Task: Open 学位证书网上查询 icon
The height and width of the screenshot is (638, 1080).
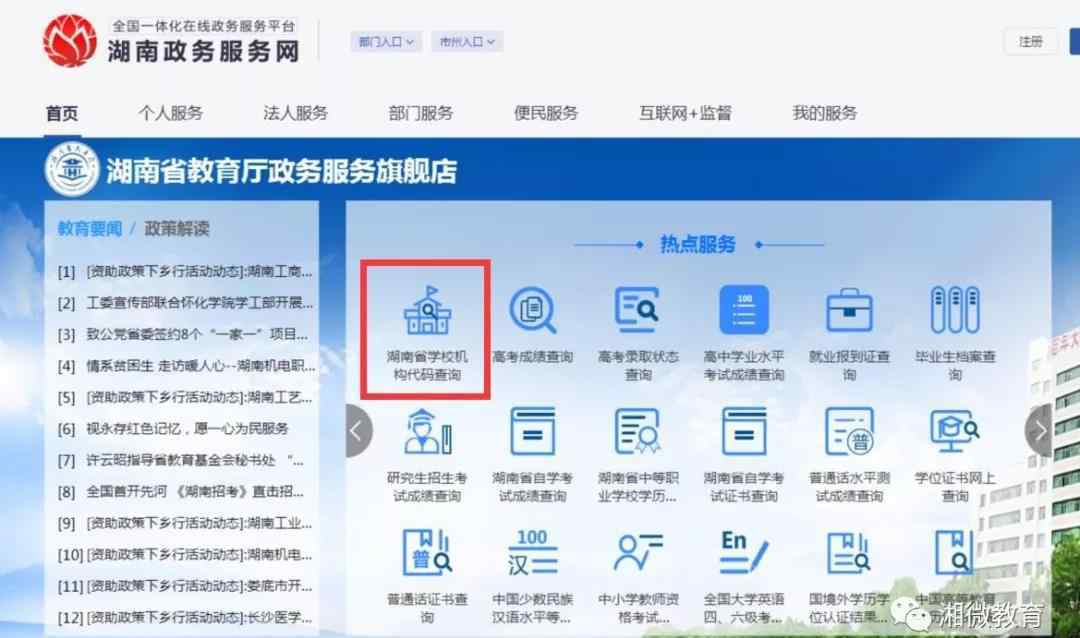Action: tap(955, 431)
